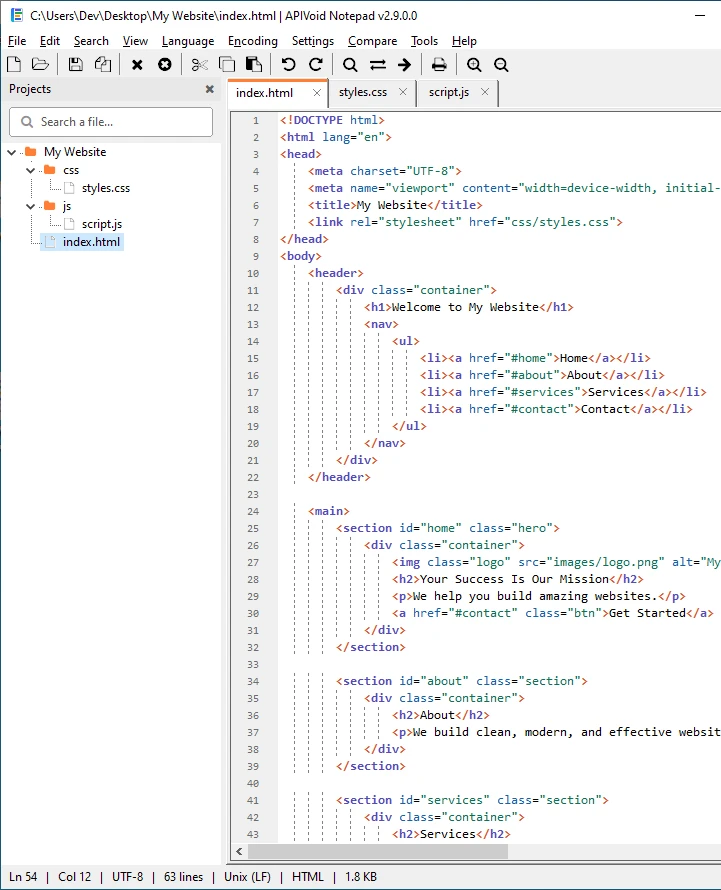Screen dimensions: 721x890
Task: Open the Edit menu
Action: [50, 41]
